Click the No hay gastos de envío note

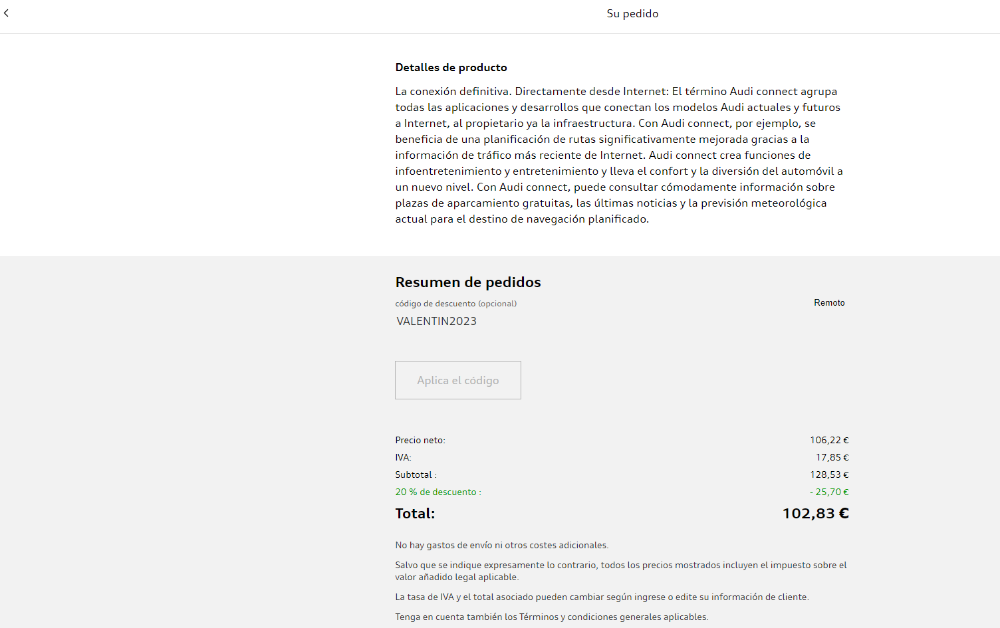501,545
